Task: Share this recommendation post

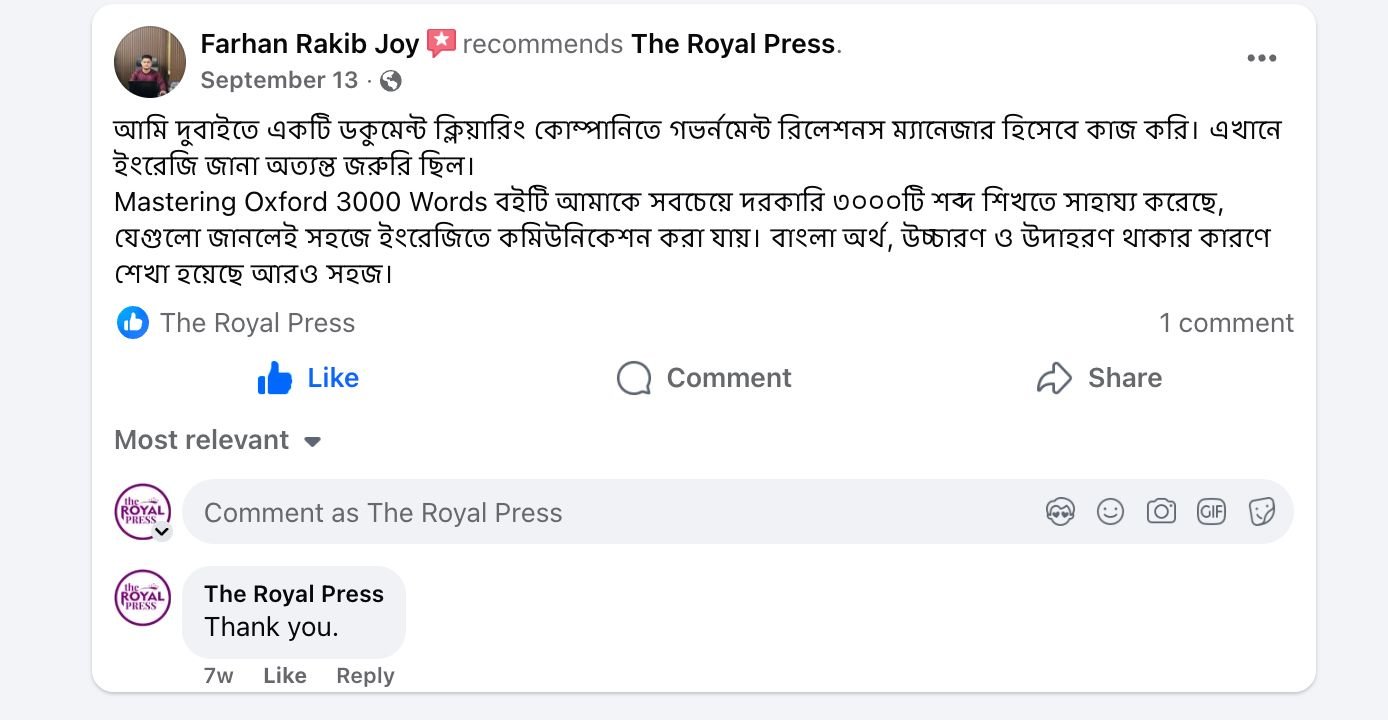Action: pyautogui.click(x=1099, y=378)
